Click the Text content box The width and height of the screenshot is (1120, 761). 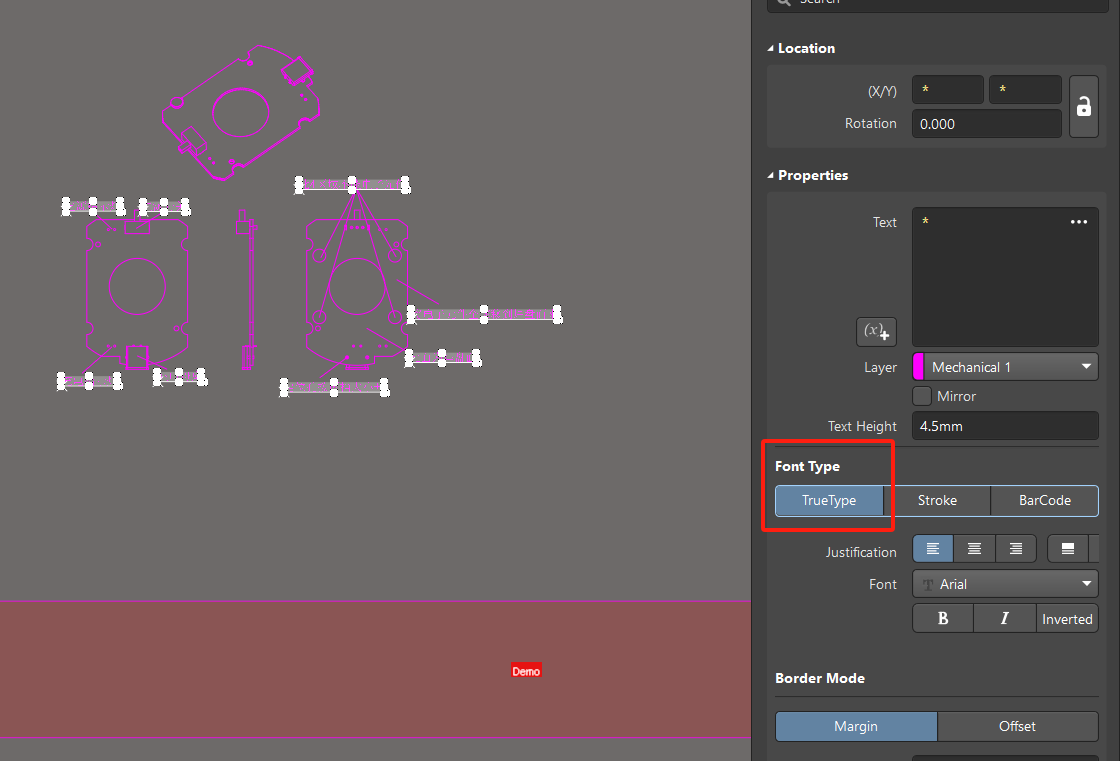(1005, 277)
